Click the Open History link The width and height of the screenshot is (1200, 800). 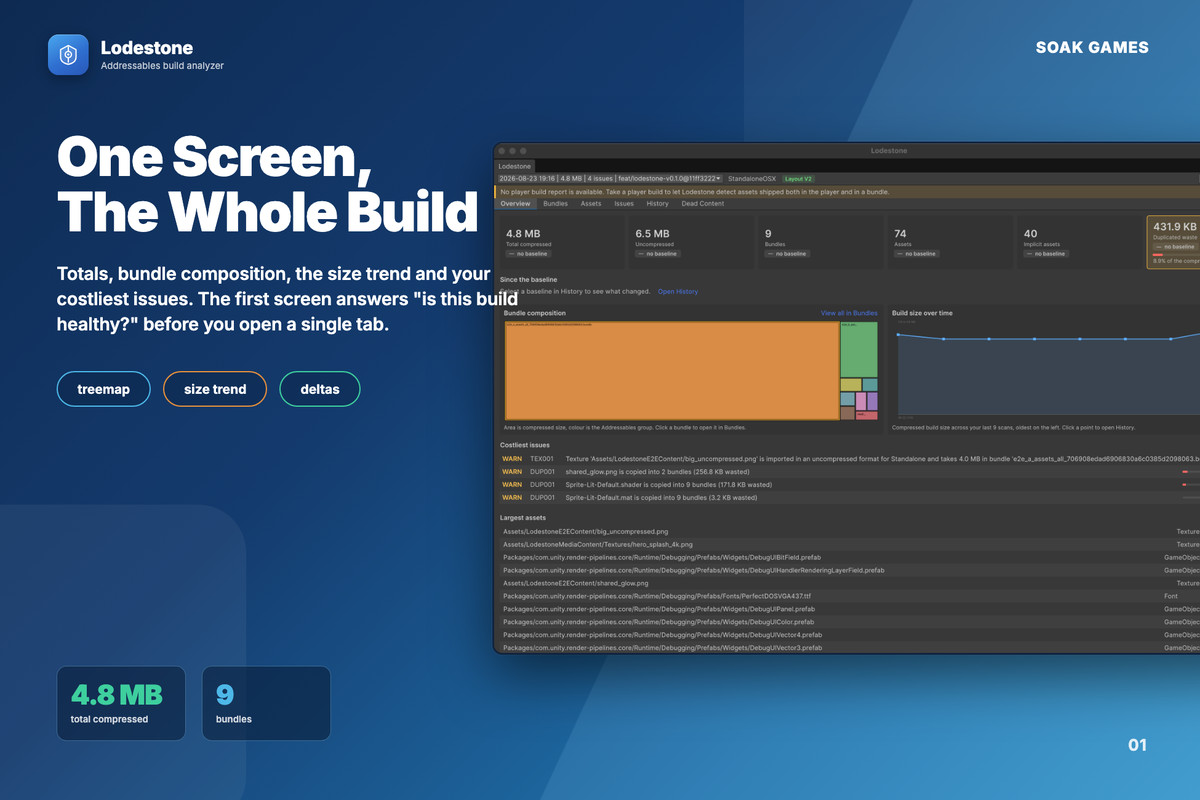[678, 291]
